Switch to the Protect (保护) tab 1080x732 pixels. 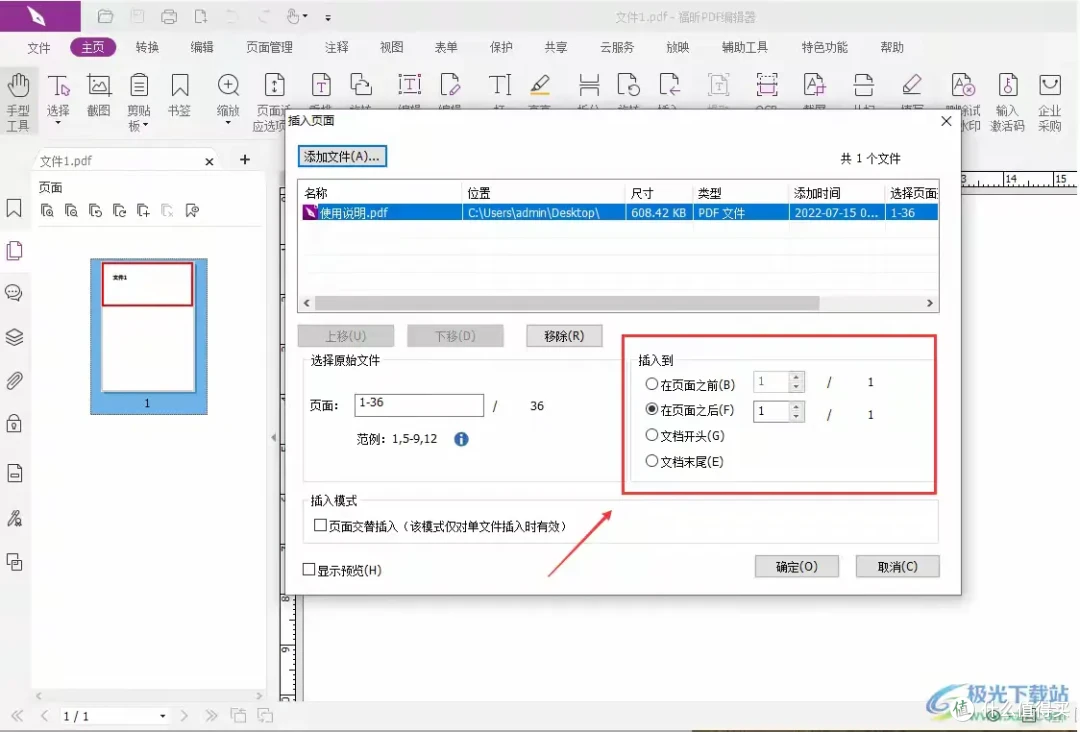coord(501,48)
